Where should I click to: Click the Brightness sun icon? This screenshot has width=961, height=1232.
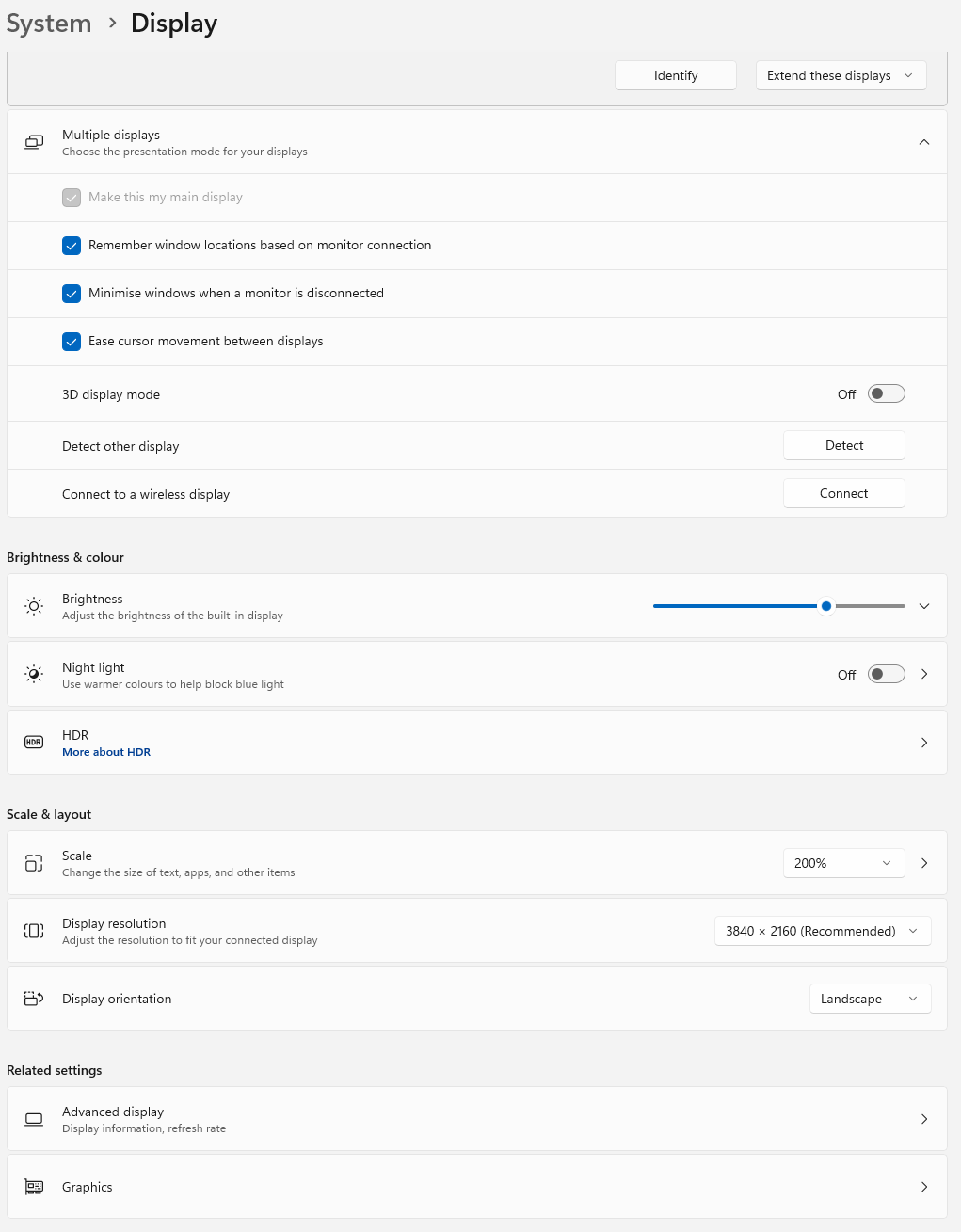(x=34, y=606)
